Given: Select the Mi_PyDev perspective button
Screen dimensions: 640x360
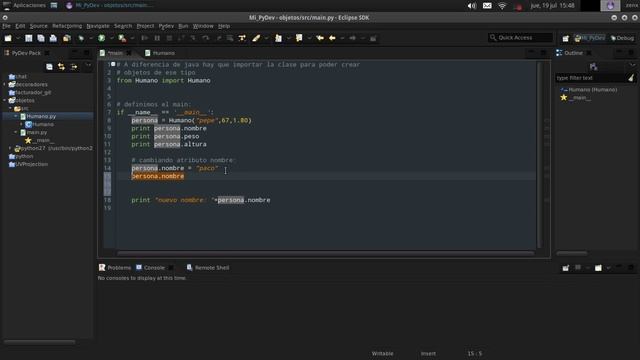Looking at the screenshot, I should (x=589, y=38).
